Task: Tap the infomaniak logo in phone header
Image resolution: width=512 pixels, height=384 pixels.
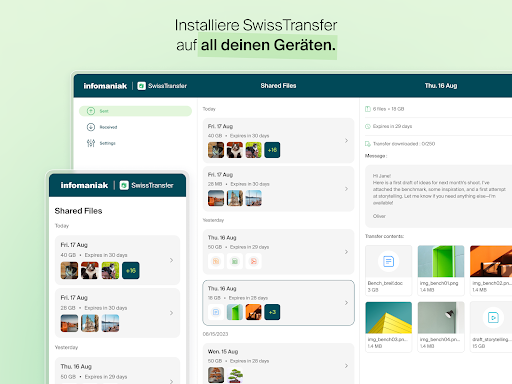Action: 84,185
